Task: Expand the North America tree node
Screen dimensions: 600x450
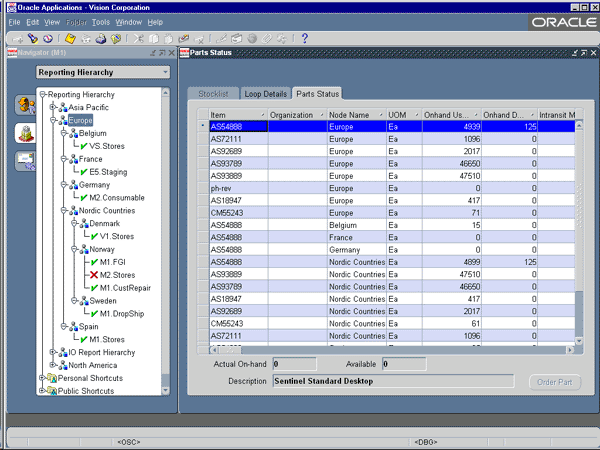Action: 52,365
